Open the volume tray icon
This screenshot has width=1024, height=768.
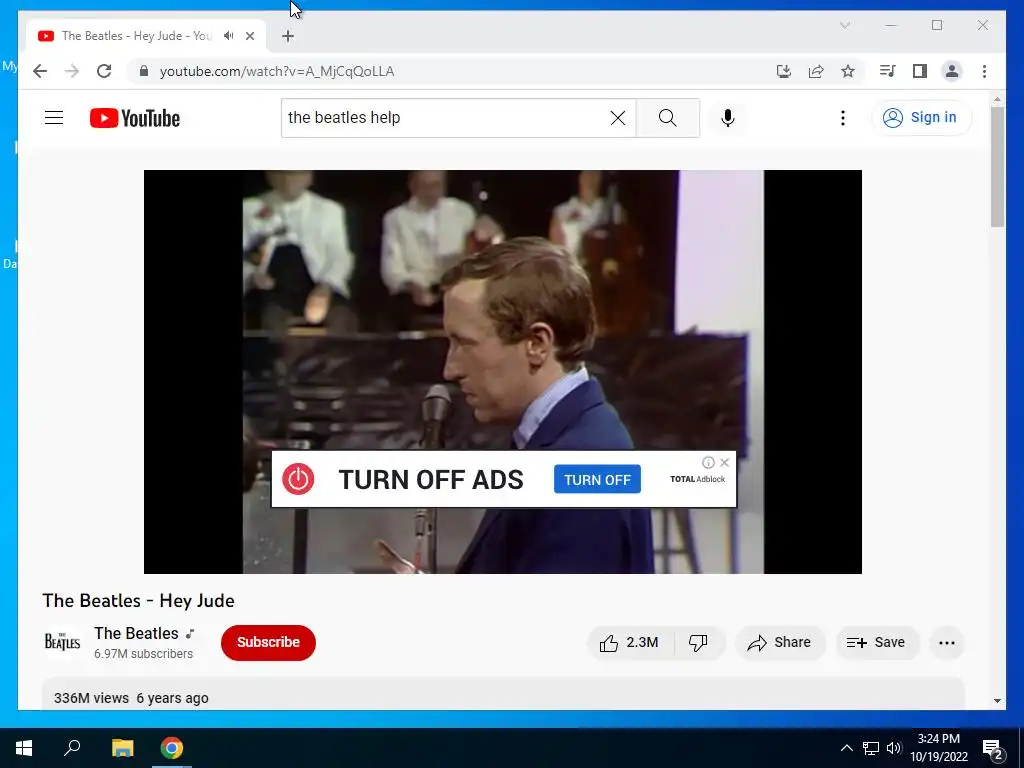pos(894,748)
